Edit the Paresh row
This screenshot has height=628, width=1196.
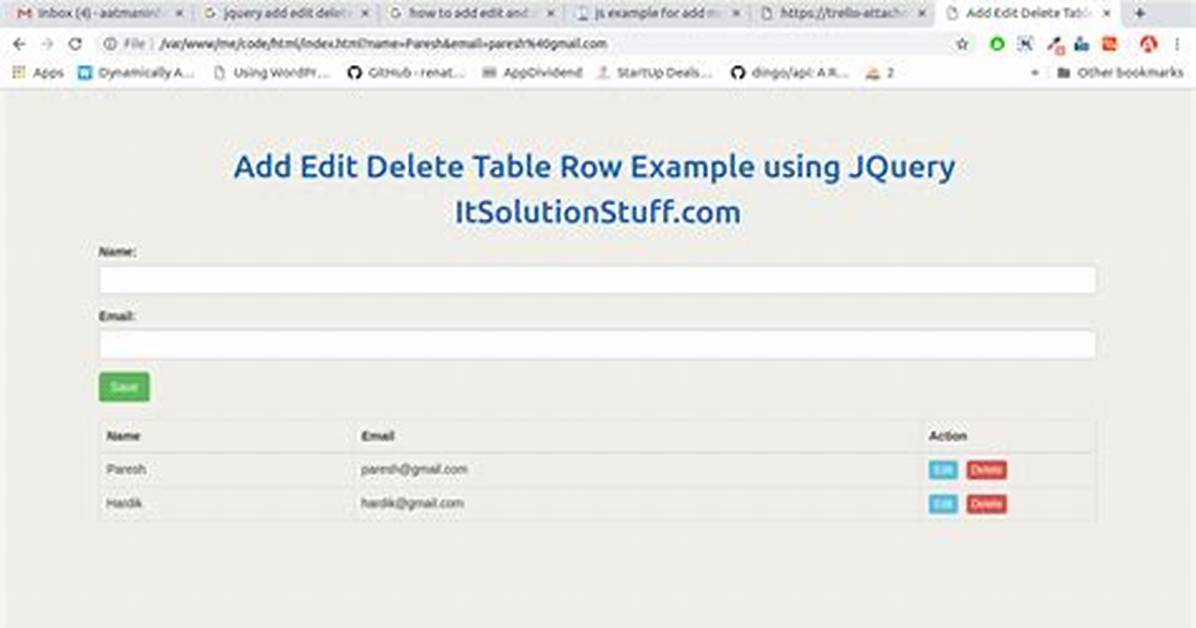[x=943, y=470]
